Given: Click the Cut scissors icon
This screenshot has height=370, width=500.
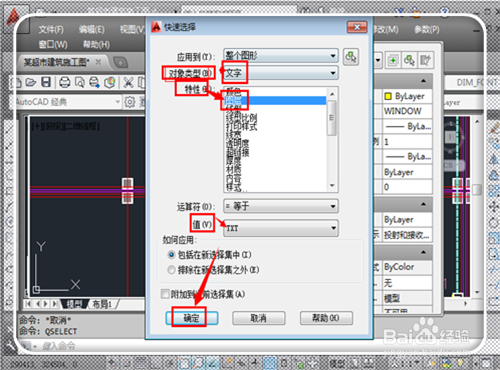Looking at the screenshot, I should [128, 82].
